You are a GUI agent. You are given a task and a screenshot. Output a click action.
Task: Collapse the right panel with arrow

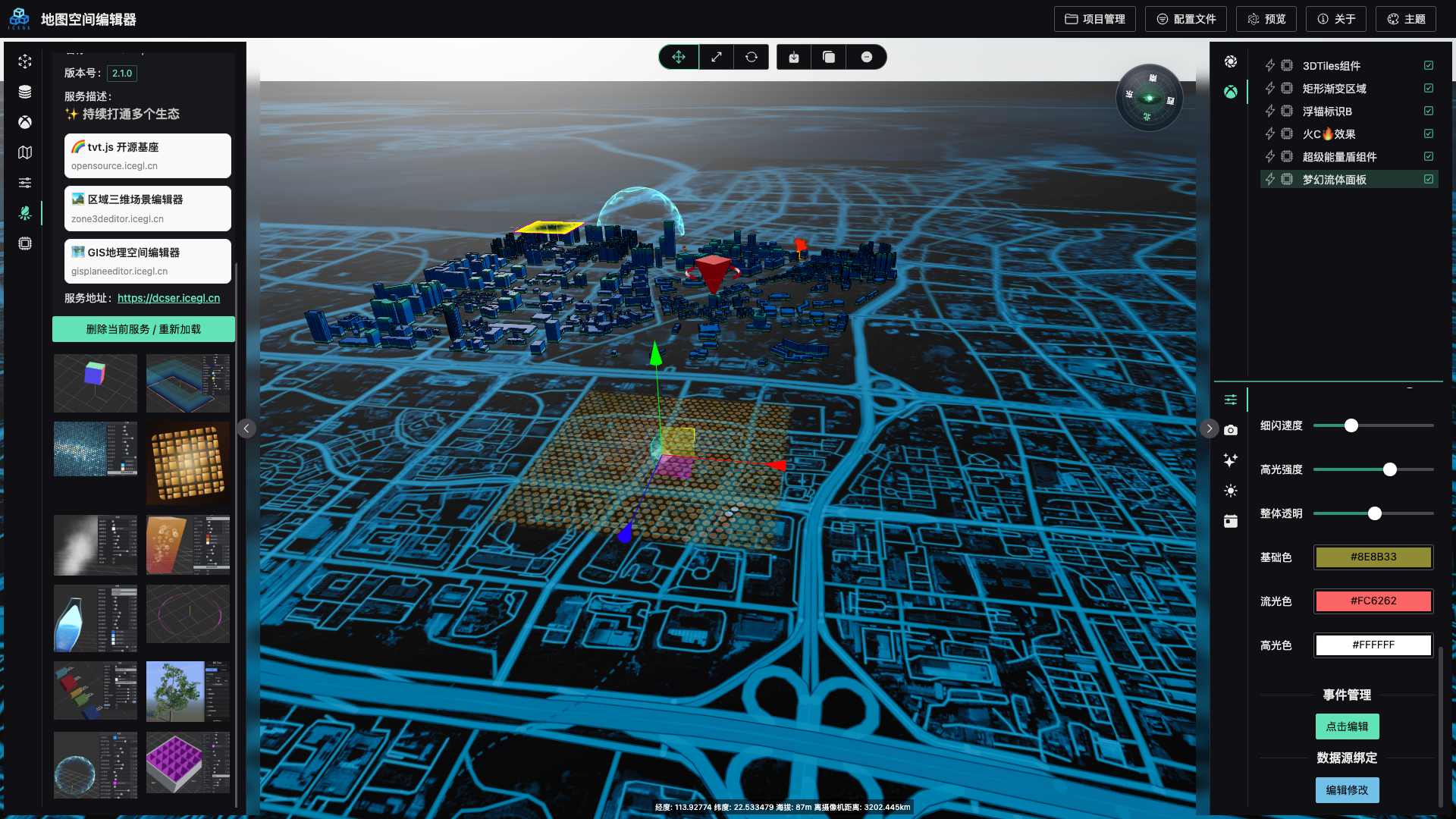(1209, 428)
